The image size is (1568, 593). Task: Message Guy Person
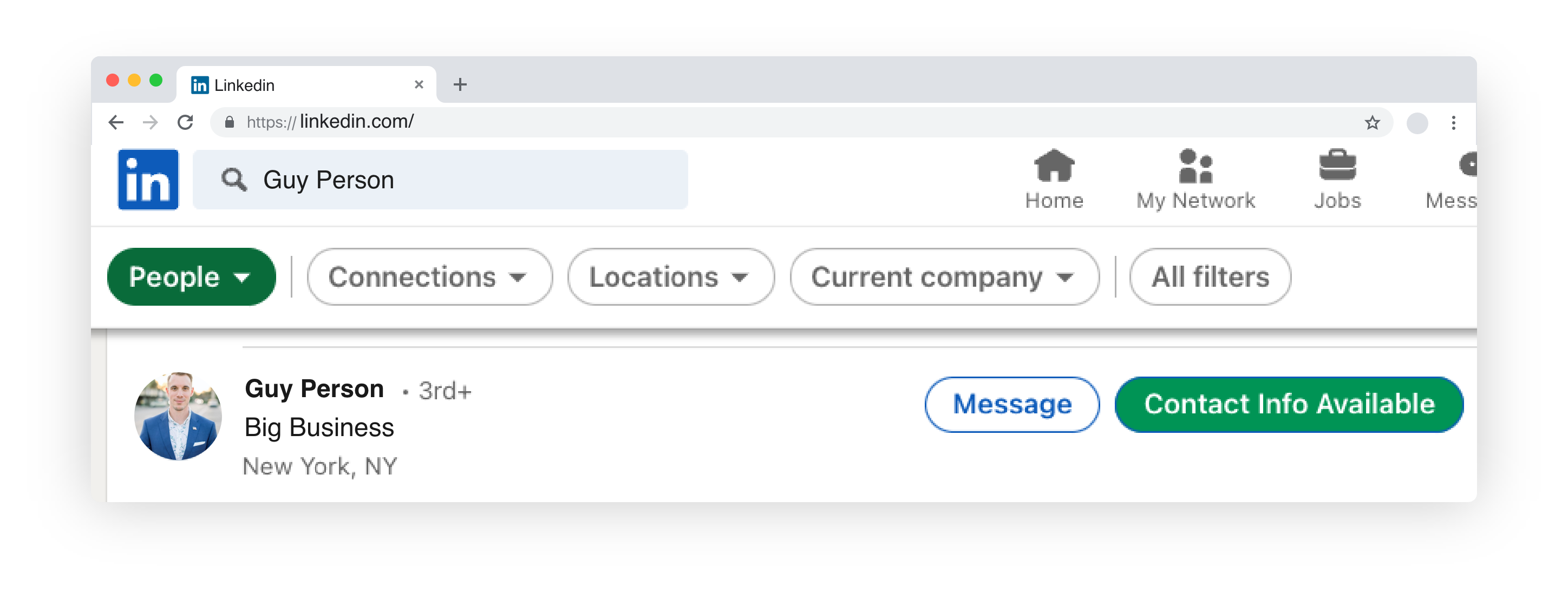tap(1011, 405)
